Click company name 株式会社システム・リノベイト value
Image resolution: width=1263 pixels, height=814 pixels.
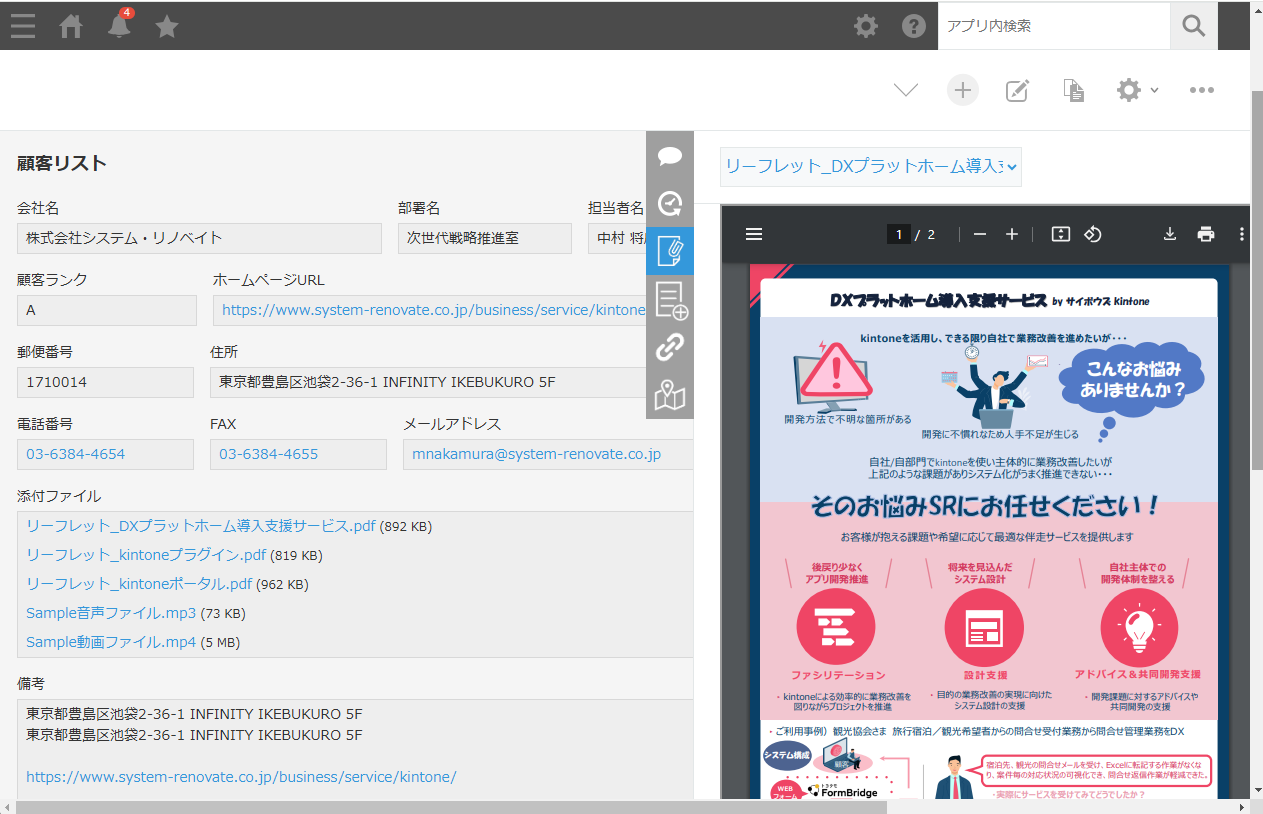point(199,238)
